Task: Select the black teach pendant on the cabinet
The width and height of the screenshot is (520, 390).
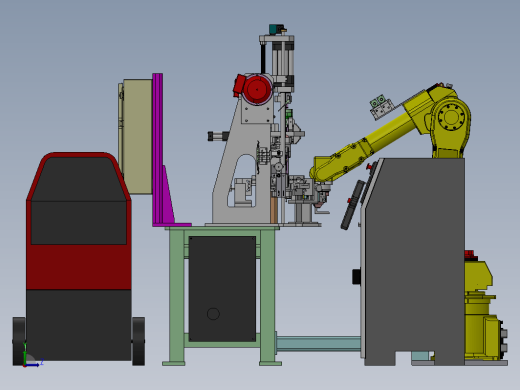Action: (353, 205)
